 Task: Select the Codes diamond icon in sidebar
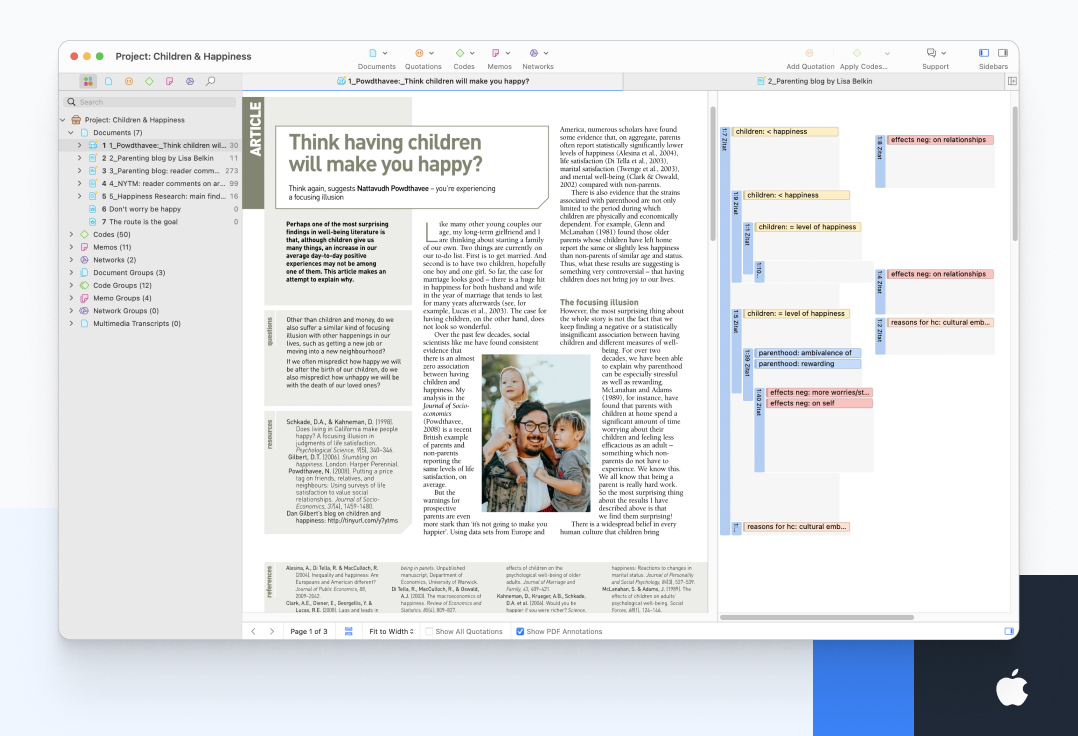coord(149,81)
